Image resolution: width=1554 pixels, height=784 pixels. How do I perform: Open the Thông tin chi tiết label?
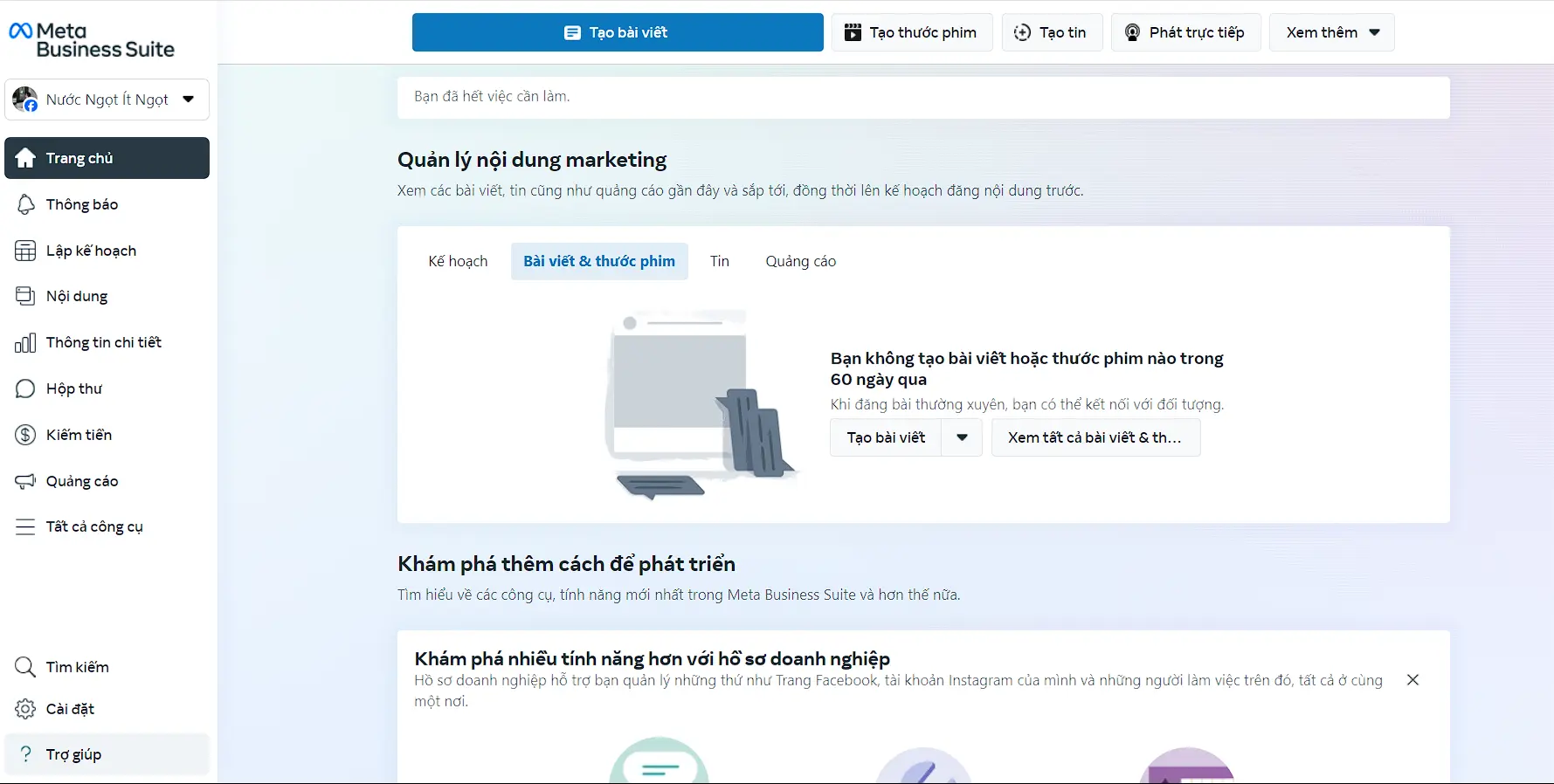click(104, 342)
